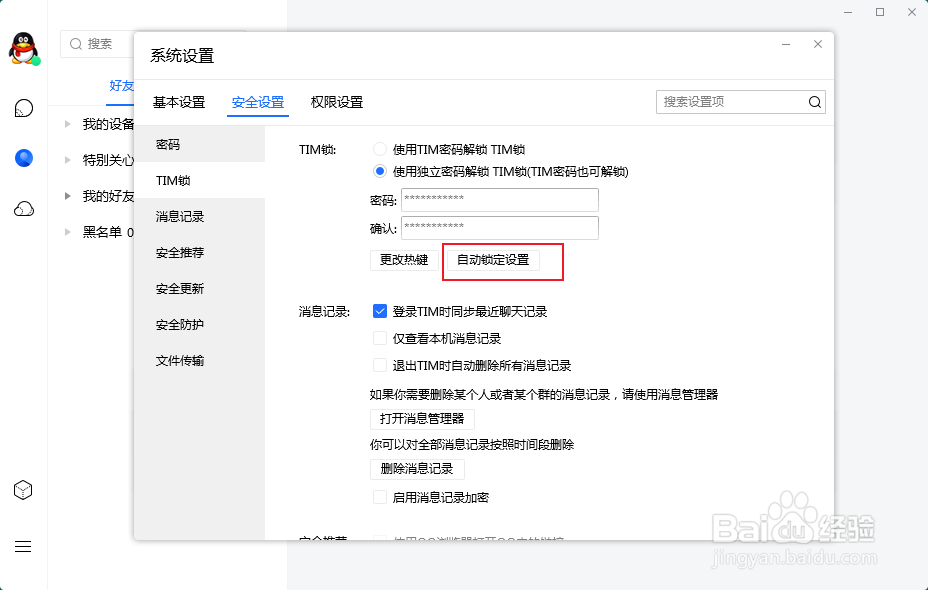
Task: Focus the 确认 password field
Action: point(500,228)
